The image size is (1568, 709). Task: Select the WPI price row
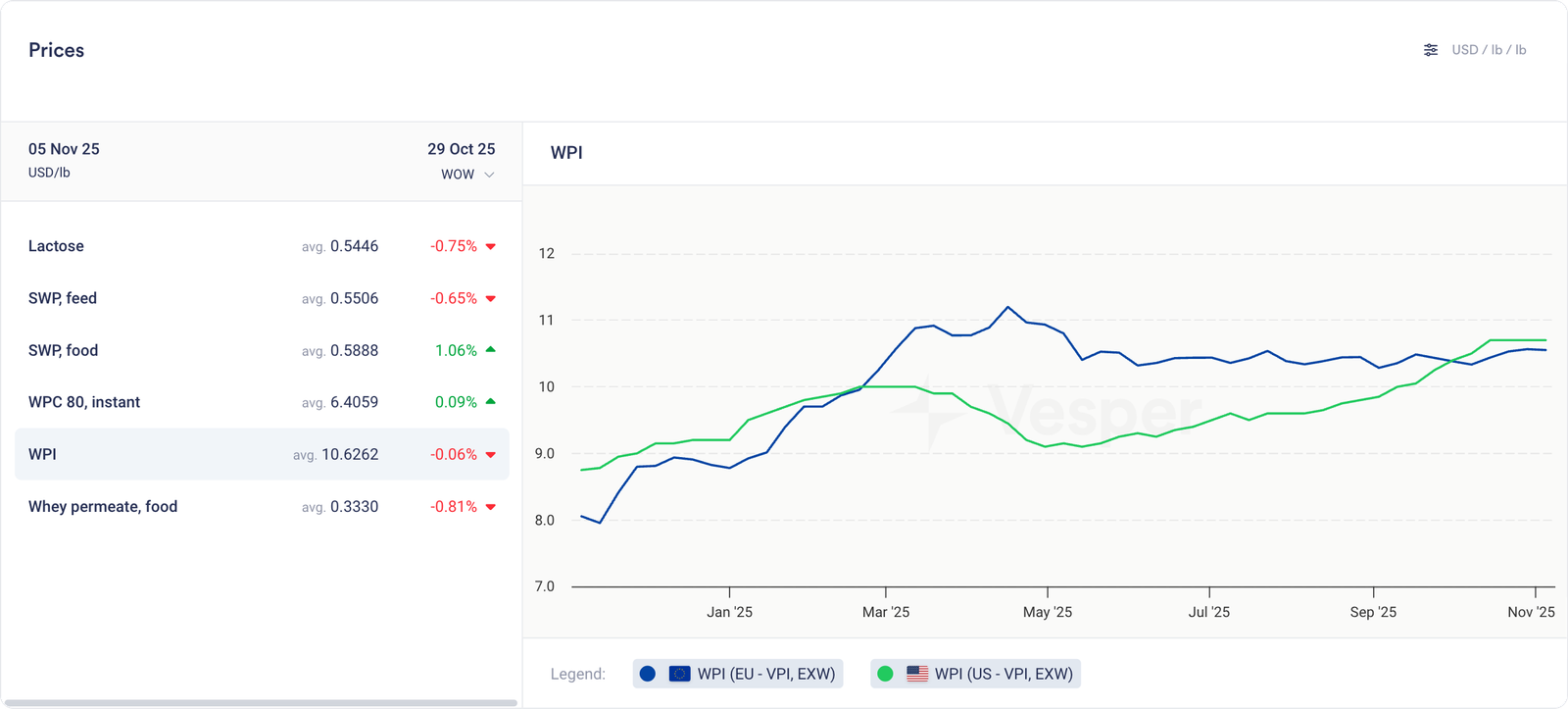click(262, 454)
